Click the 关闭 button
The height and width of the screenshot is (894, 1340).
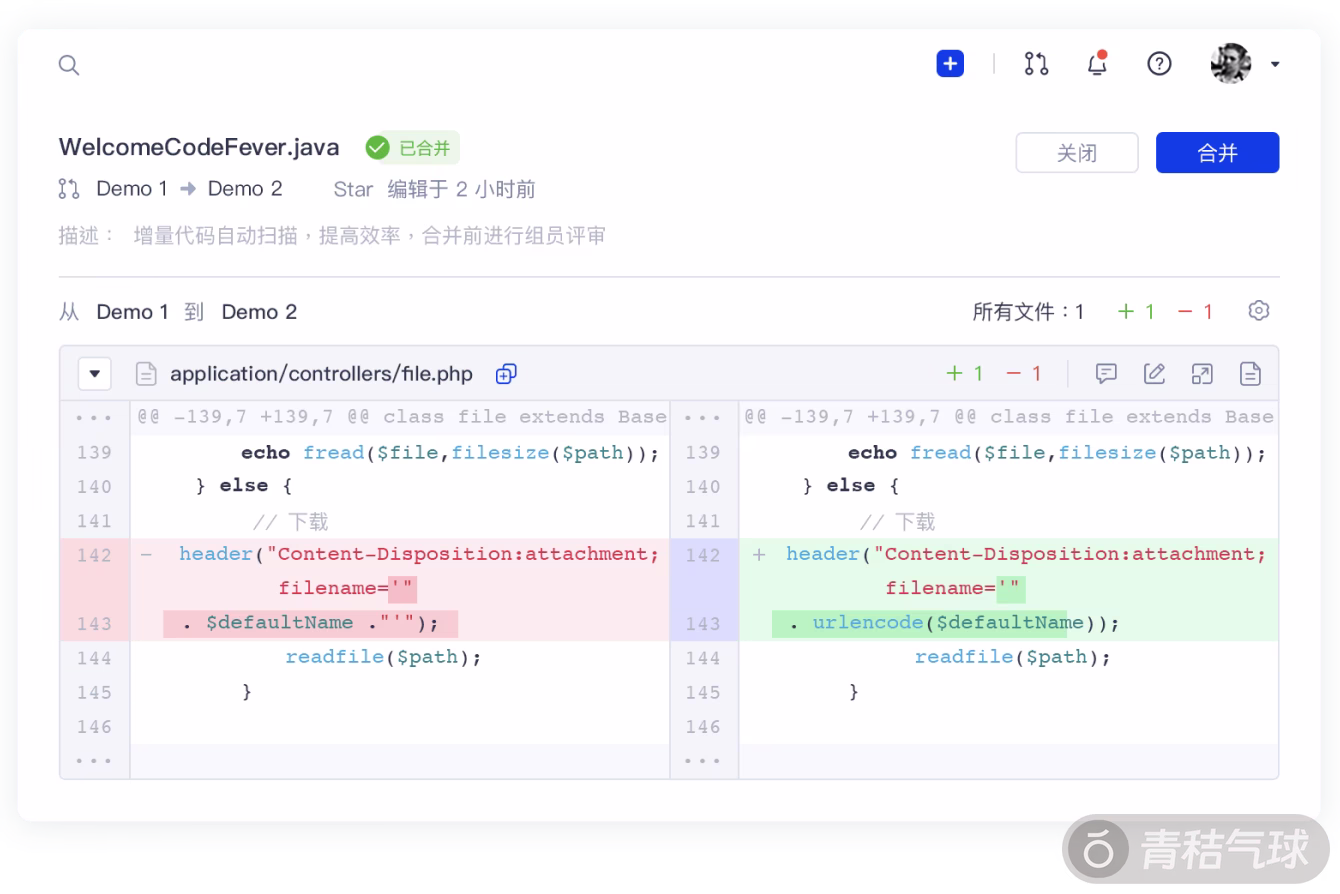[1077, 153]
